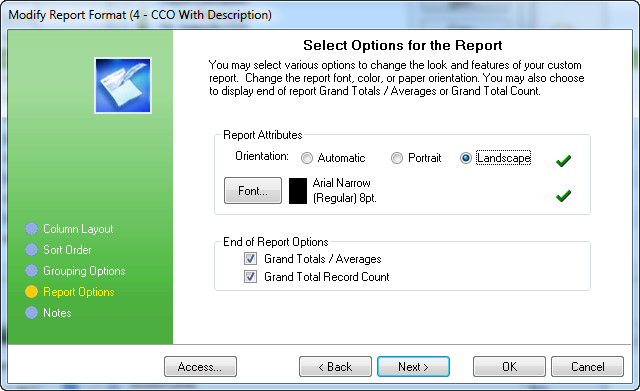Image resolution: width=640 pixels, height=391 pixels.
Task: Click the Sort Order step bullet
Action: click(x=31, y=249)
